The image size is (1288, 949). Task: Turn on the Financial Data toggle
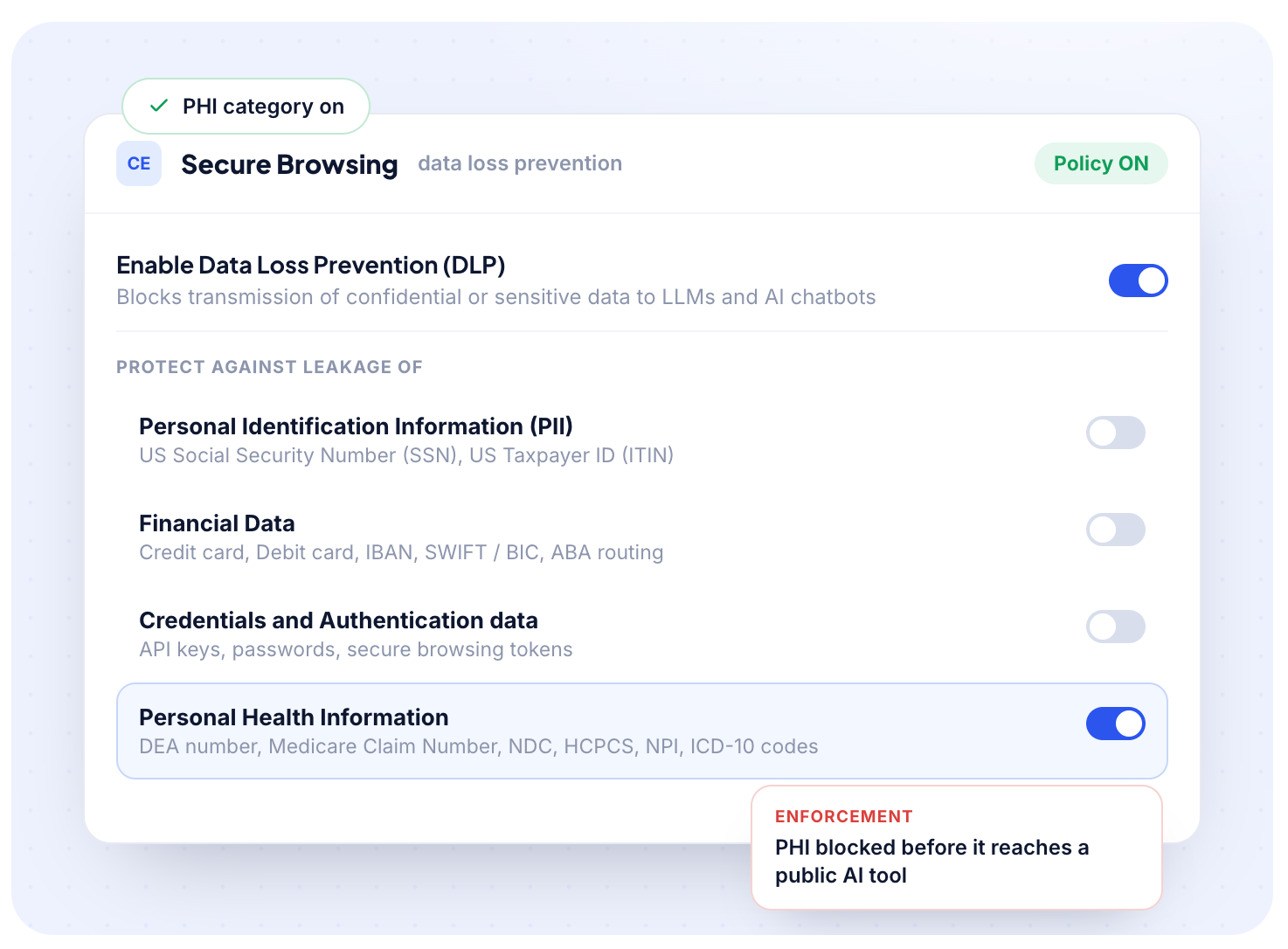1115,530
